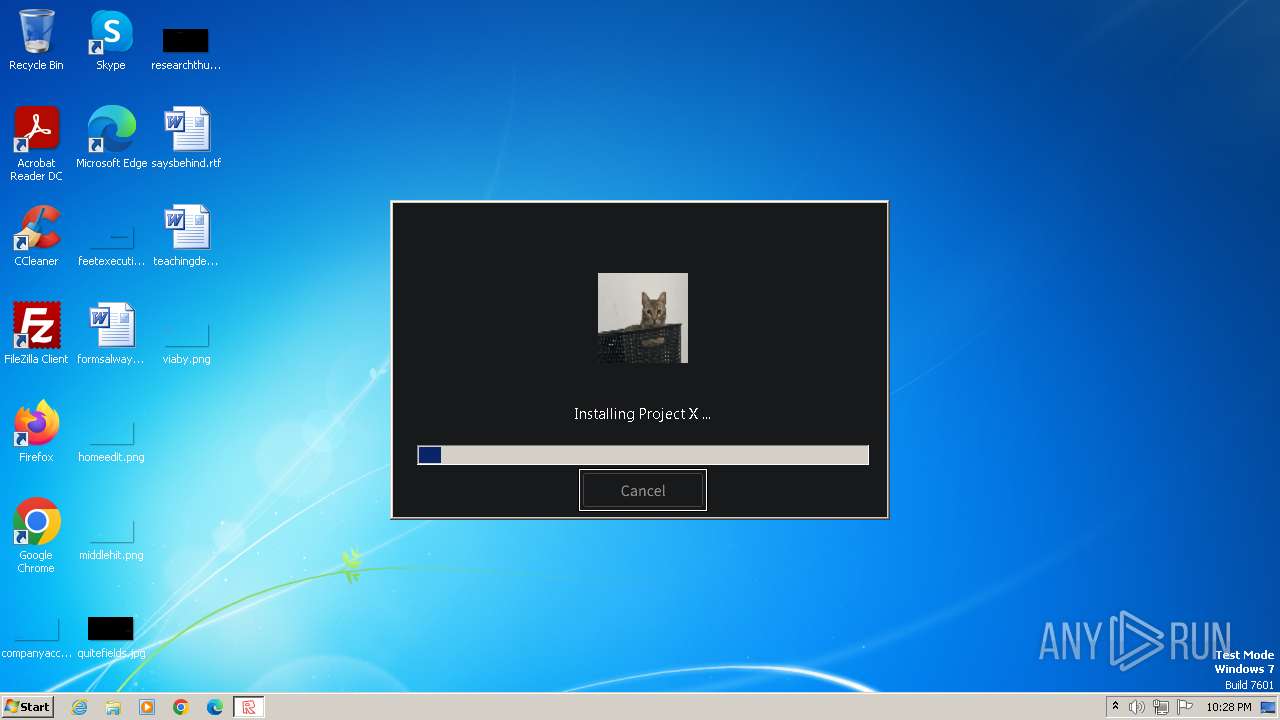The image size is (1280, 720).
Task: Open the network tray icon
Action: pyautogui.click(x=1161, y=707)
